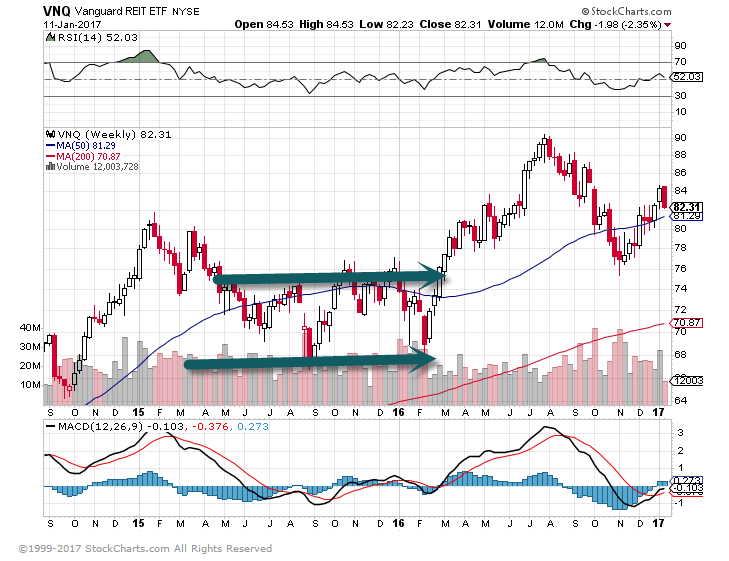Click the 64 price axis label
The height and width of the screenshot is (561, 729).
click(680, 400)
